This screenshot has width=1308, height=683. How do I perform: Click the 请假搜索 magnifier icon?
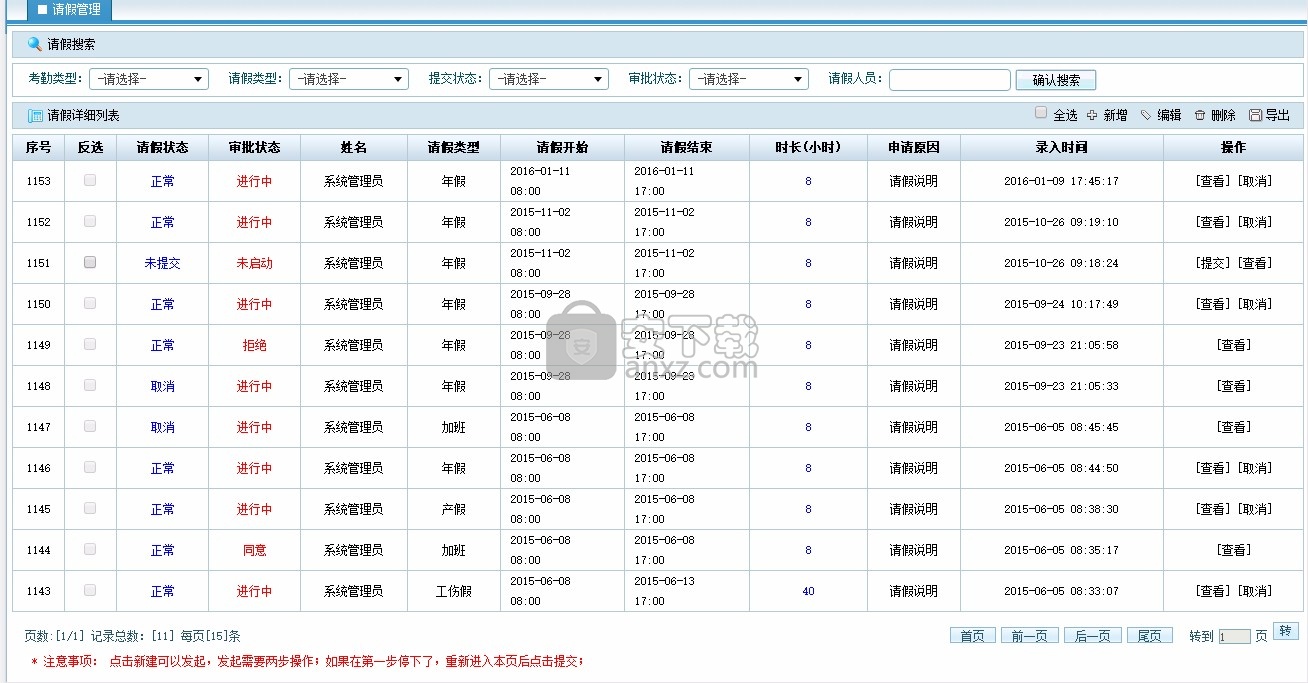click(35, 44)
